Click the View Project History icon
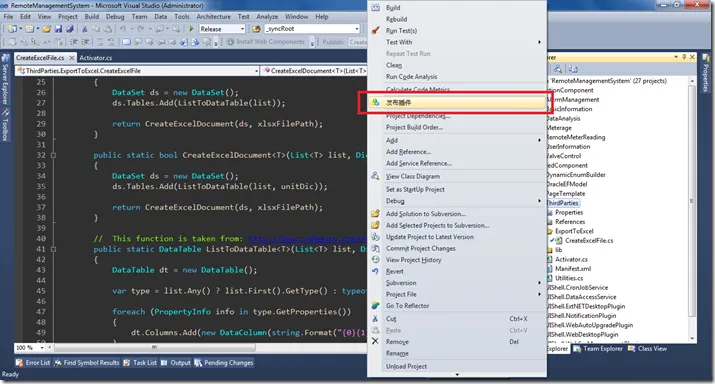The height and width of the screenshot is (384, 715). (375, 259)
